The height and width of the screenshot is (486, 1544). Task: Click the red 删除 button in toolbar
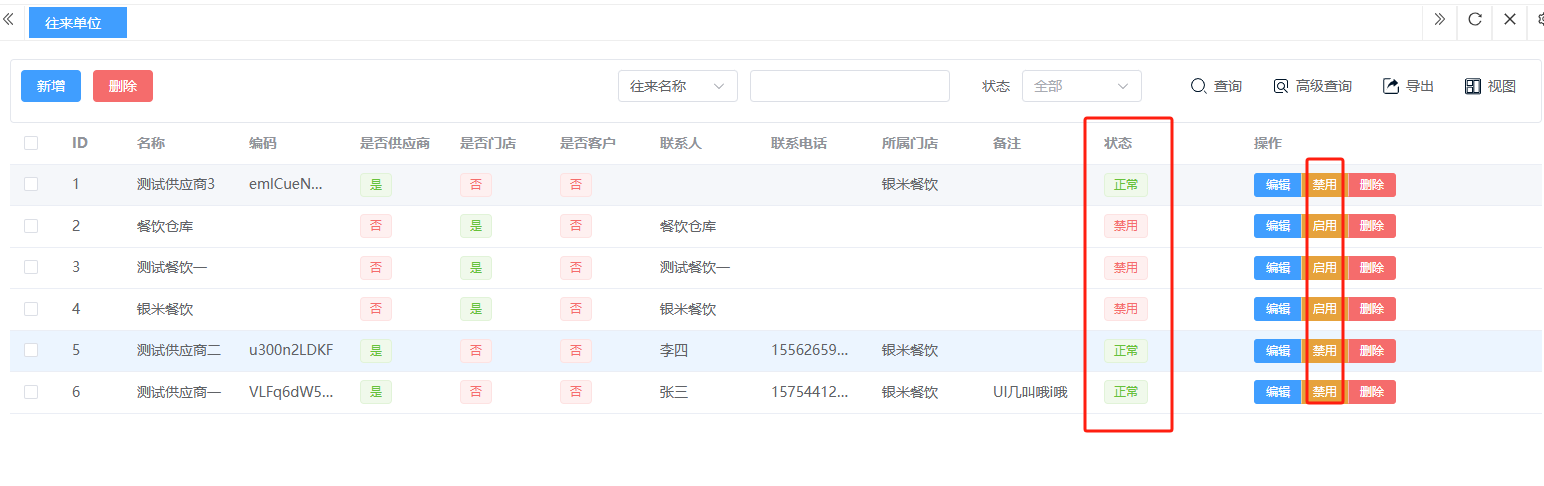click(x=123, y=86)
